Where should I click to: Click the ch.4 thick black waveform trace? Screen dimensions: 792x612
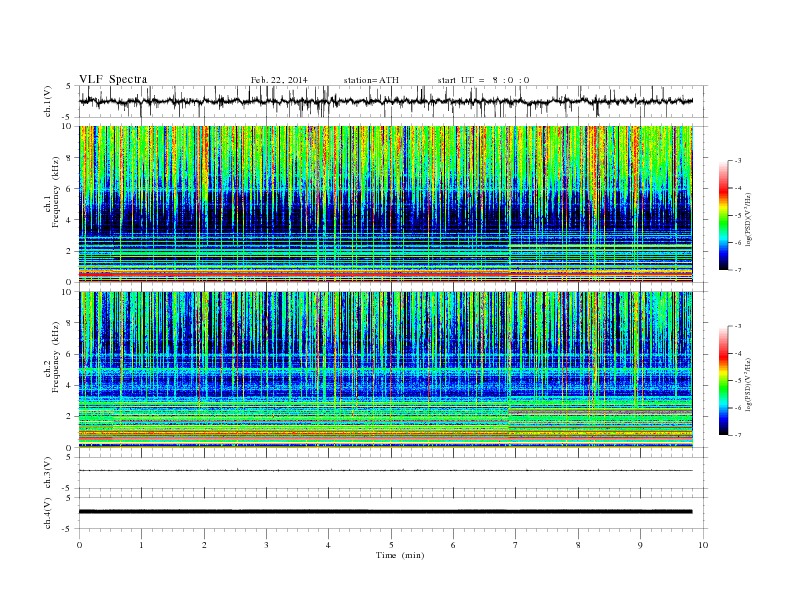click(x=385, y=512)
